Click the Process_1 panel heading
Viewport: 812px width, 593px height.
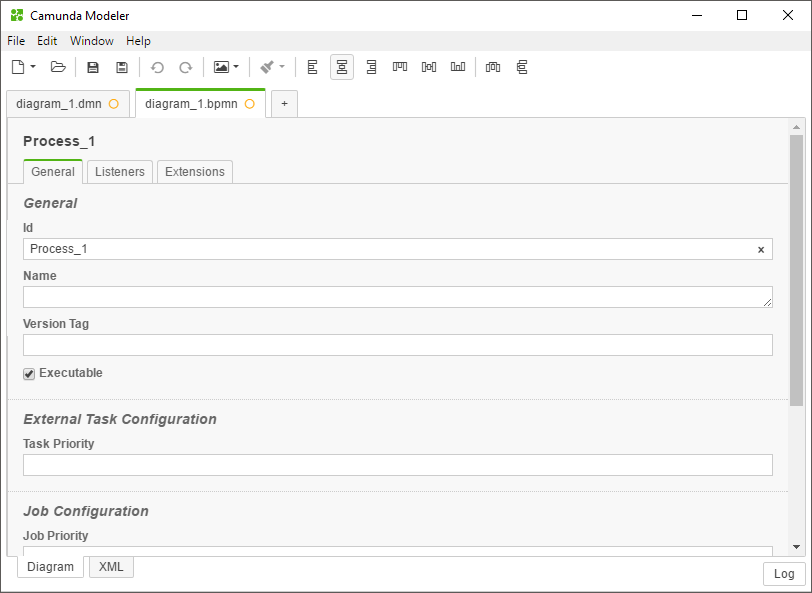click(59, 141)
